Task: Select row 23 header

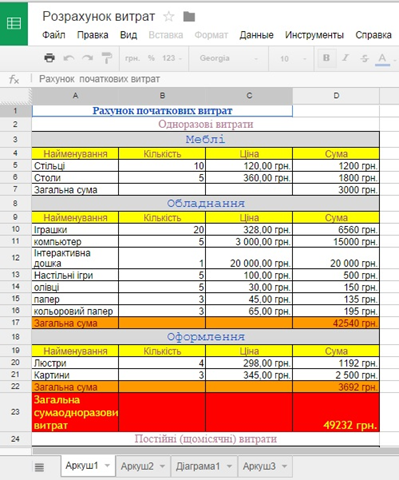Action: (15, 412)
